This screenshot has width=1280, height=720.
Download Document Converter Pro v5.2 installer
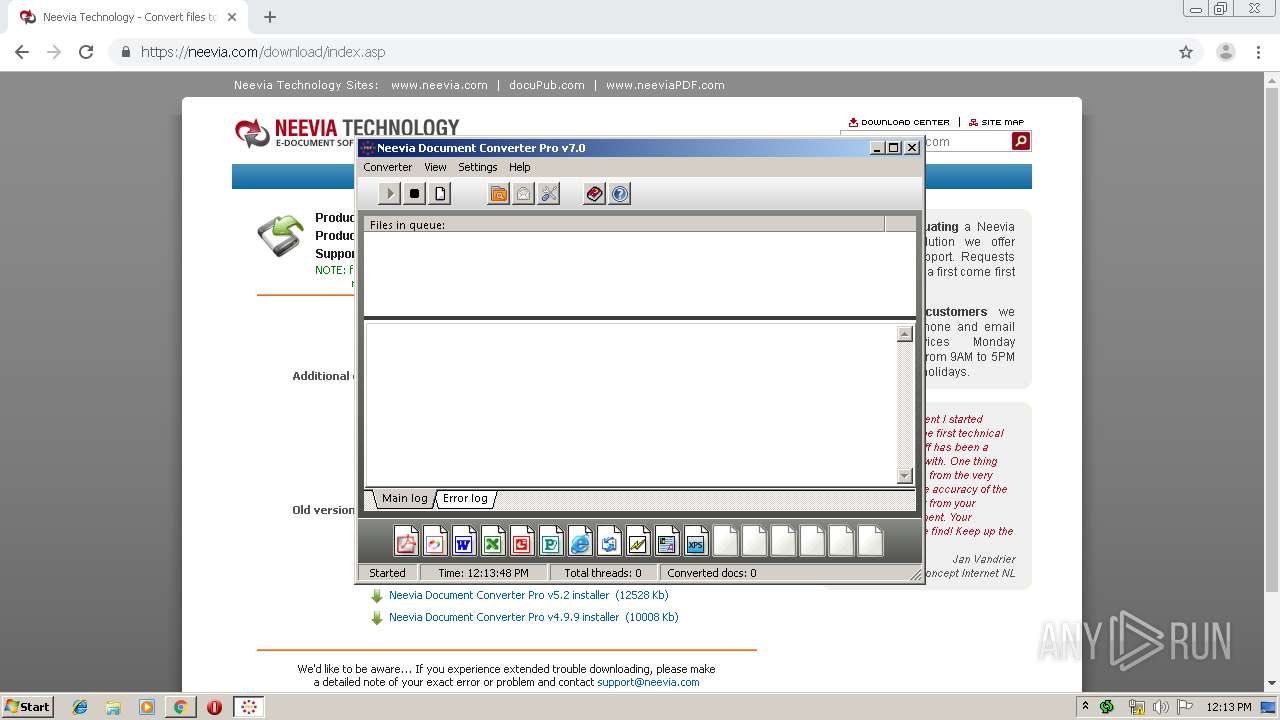point(528,595)
